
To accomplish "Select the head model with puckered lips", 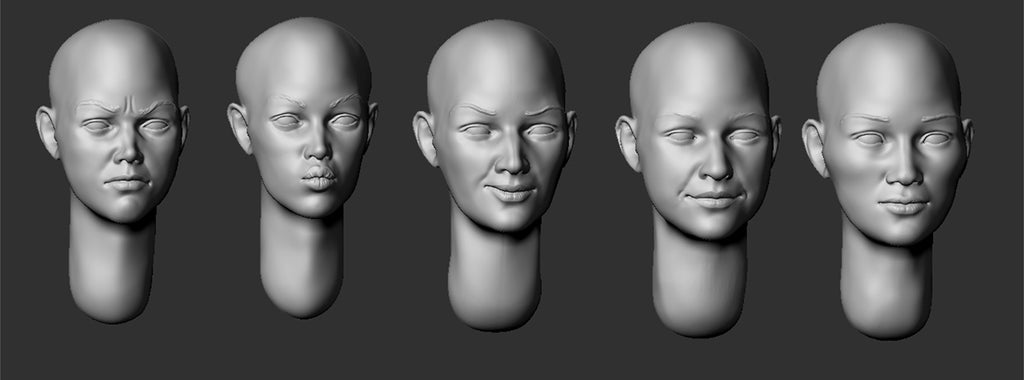I will (x=302, y=167).
